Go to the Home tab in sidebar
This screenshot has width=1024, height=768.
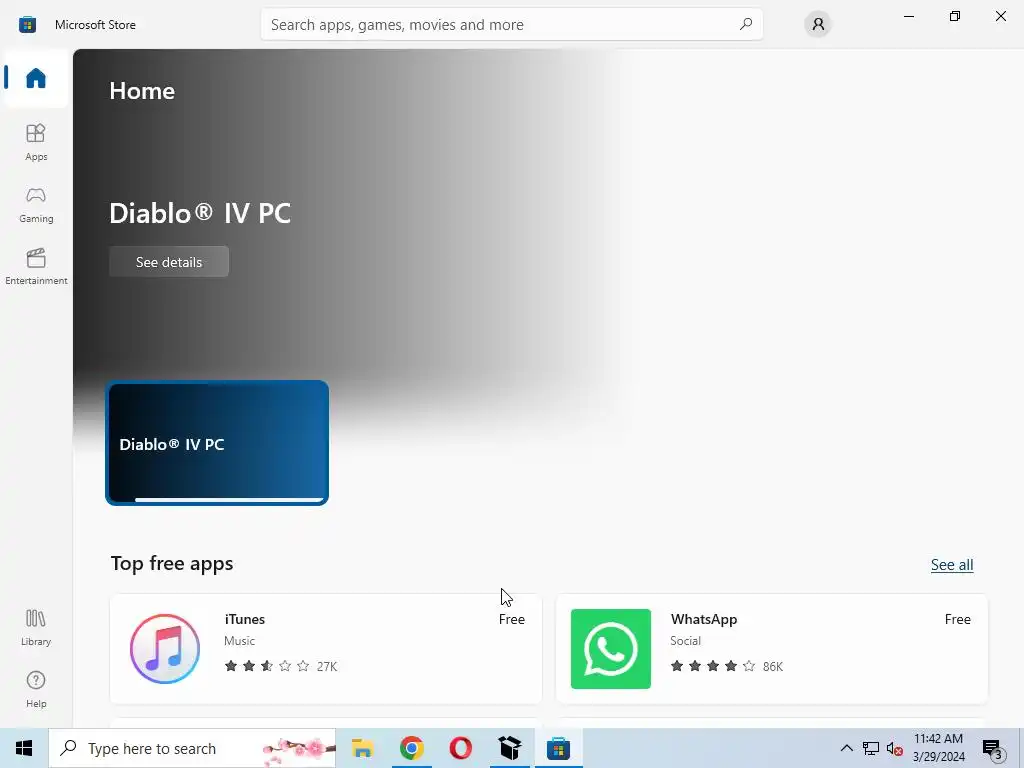coord(36,78)
